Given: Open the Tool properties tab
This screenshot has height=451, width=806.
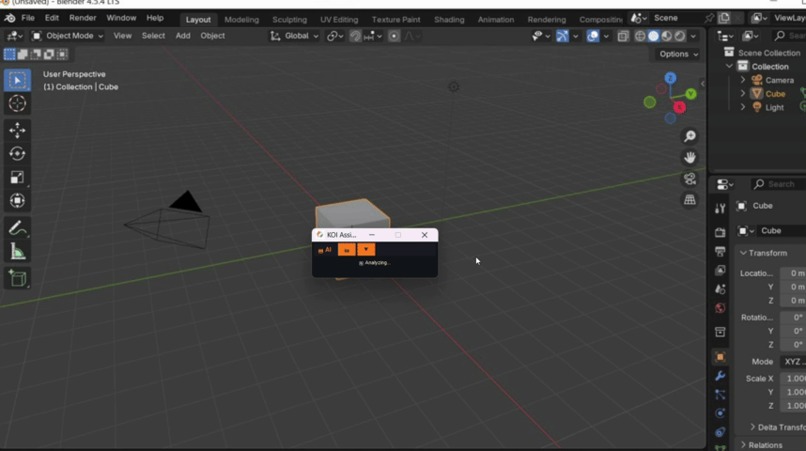Looking at the screenshot, I should [720, 208].
